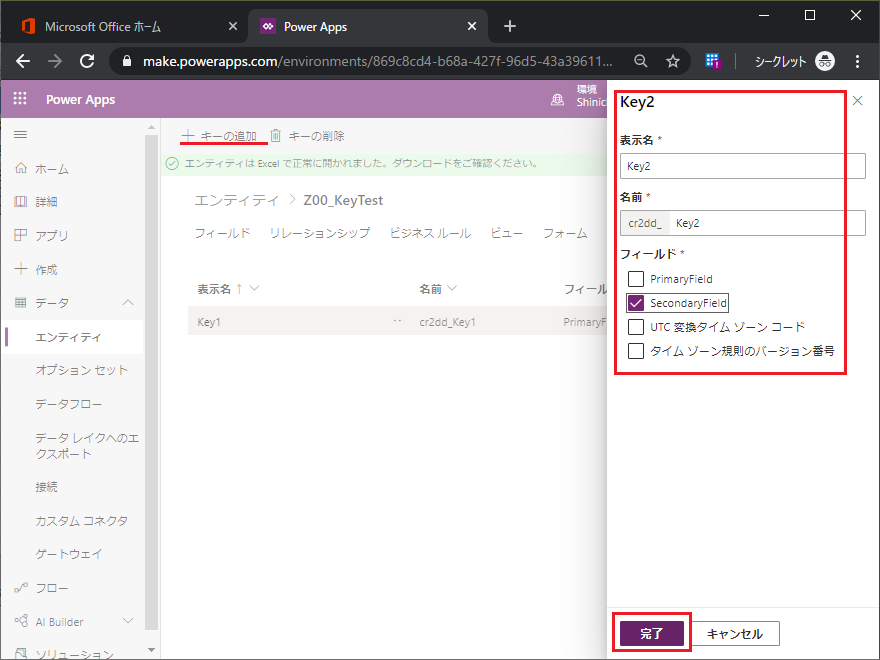This screenshot has height=660, width=880.
Task: Select the Key1 row in the table
Action: pyautogui.click(x=397, y=321)
